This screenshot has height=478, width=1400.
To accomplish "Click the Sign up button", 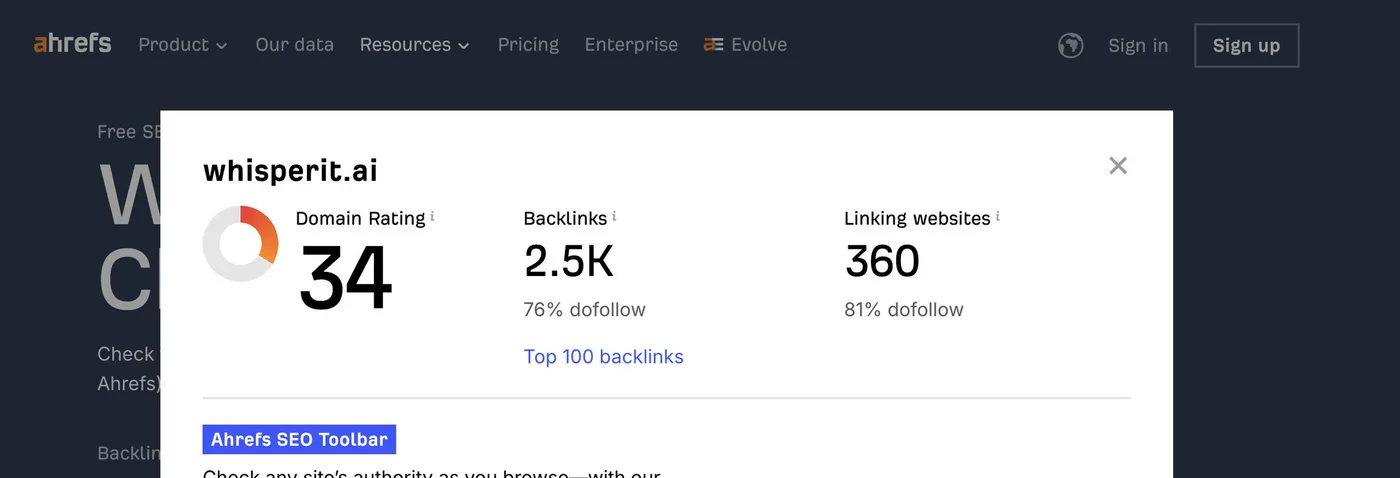I will [1246, 46].
